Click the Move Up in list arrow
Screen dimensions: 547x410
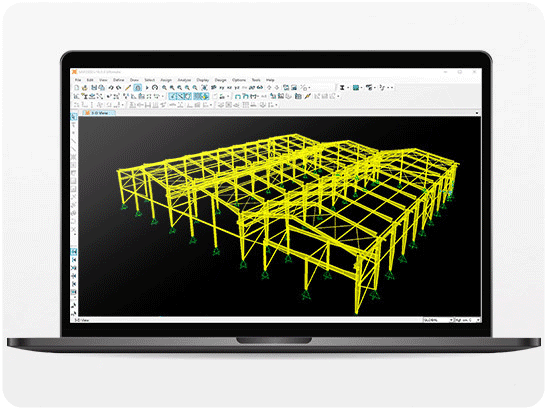(x=269, y=88)
